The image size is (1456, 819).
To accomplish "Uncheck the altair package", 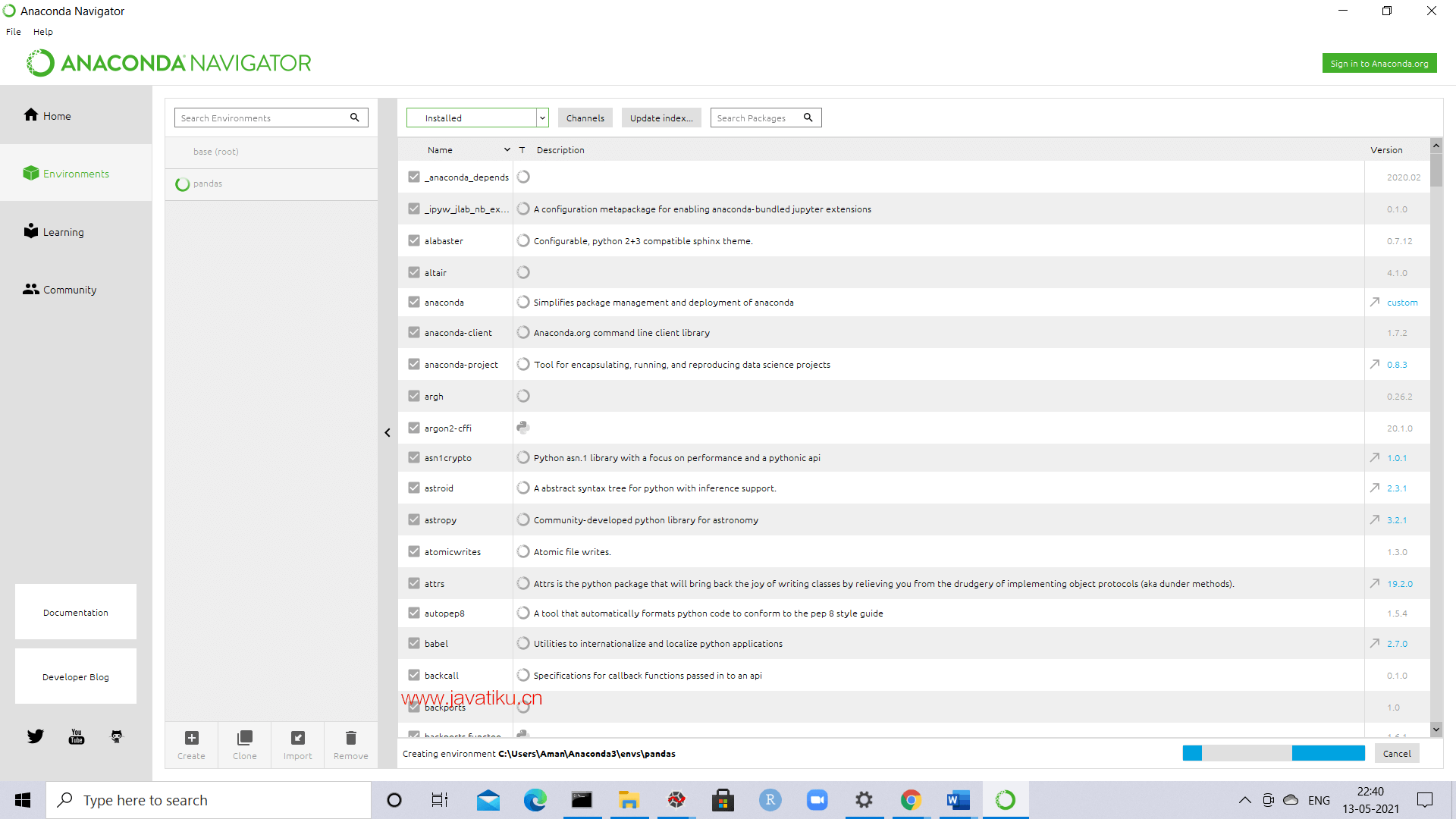I will [413, 272].
